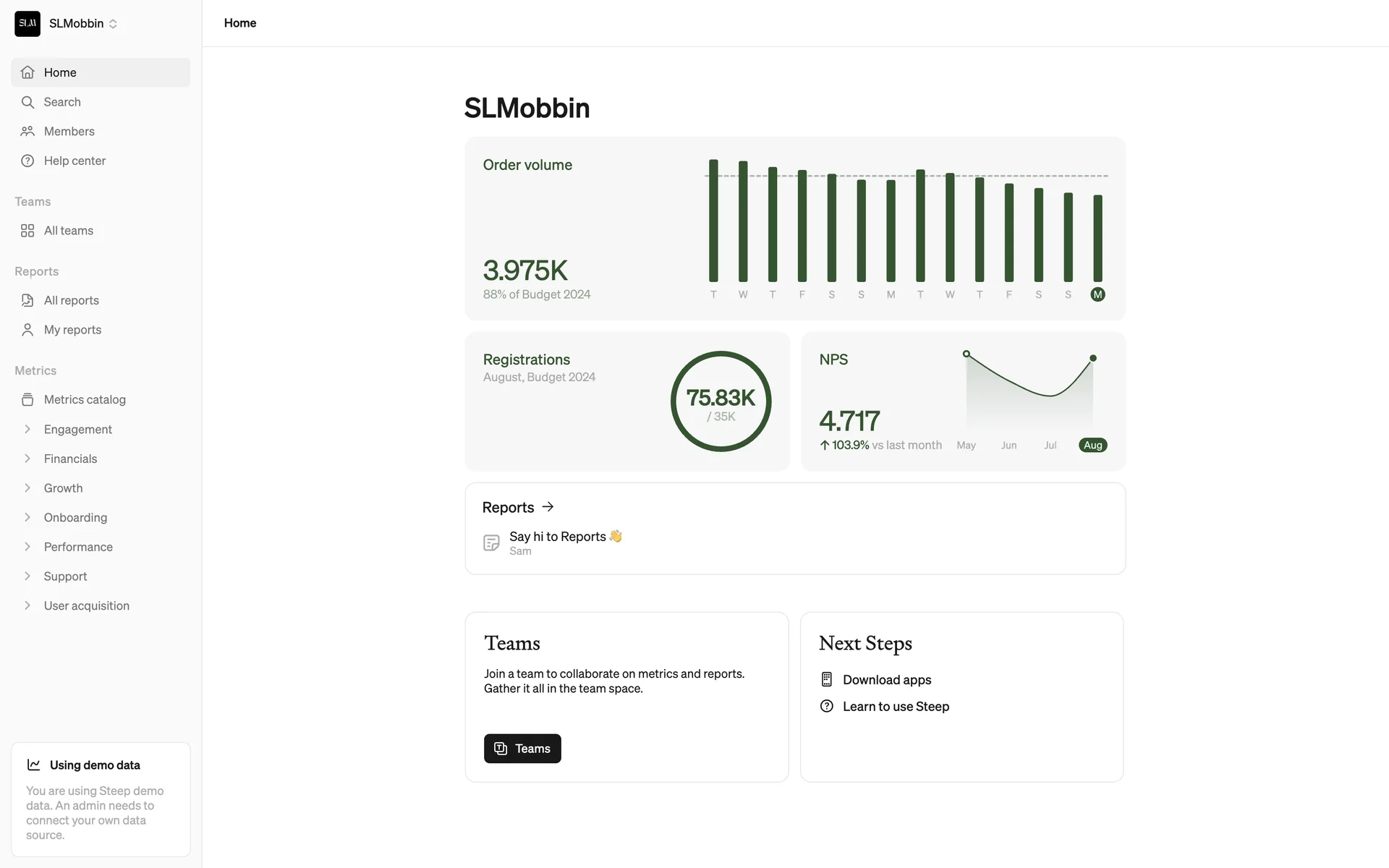Viewport: 1389px width, 868px height.
Task: Select the Aug marker on NPS chart
Action: coord(1092,446)
